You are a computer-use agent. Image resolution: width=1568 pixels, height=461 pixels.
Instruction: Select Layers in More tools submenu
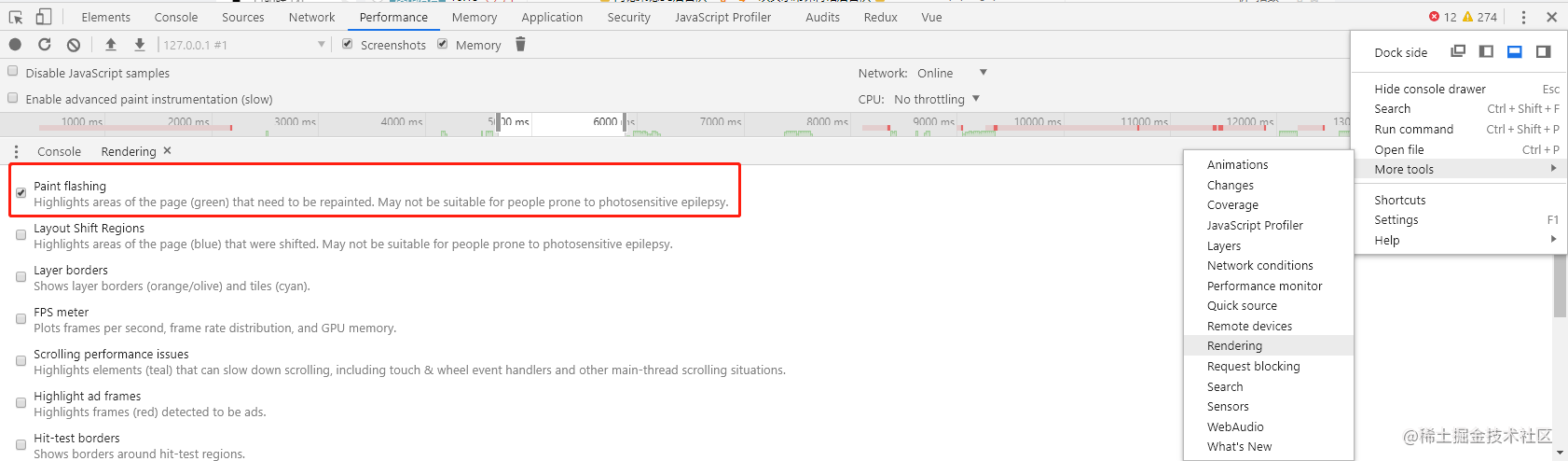(x=1268, y=245)
